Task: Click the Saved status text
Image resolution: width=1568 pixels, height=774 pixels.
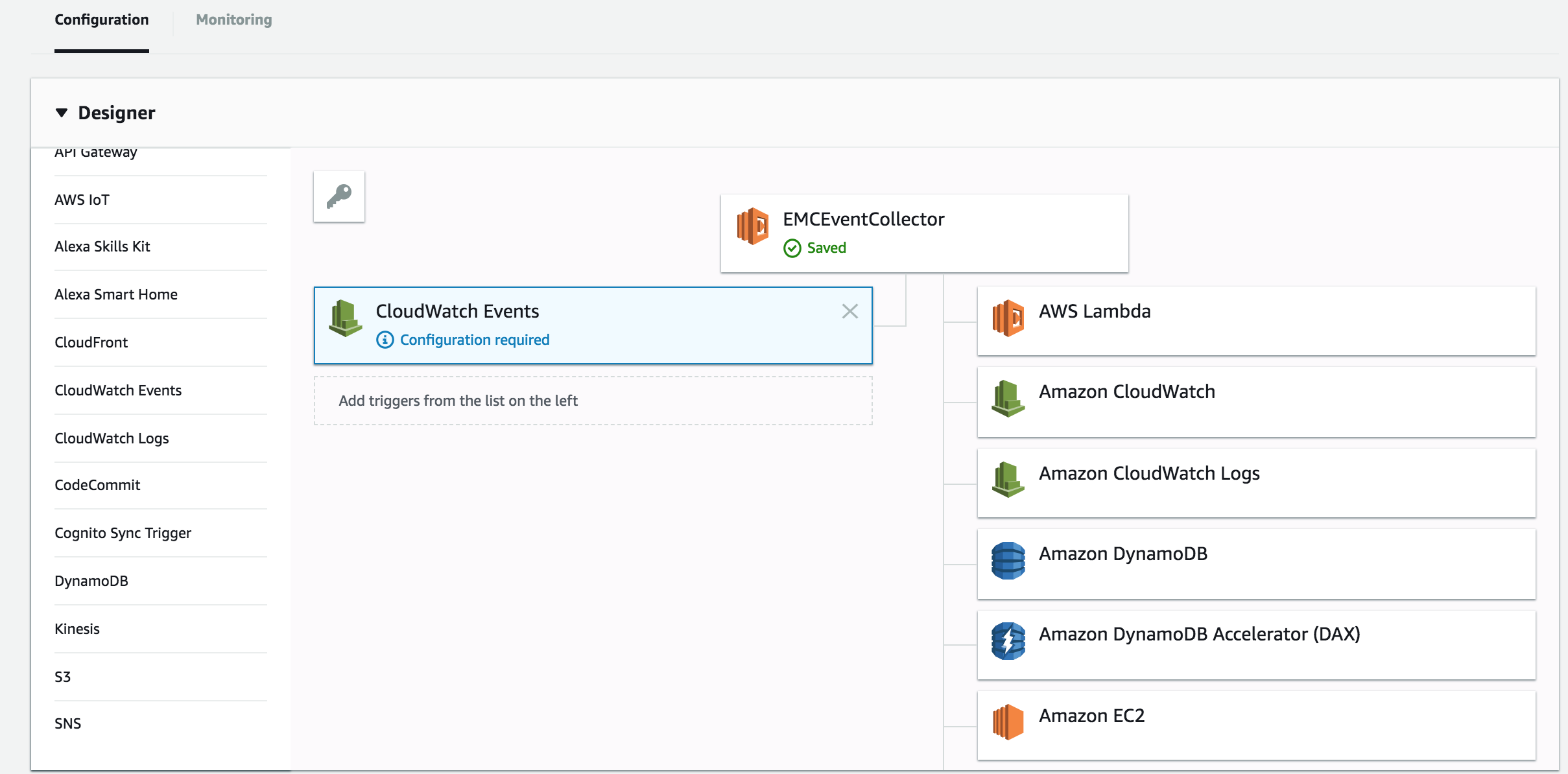Action: 826,248
